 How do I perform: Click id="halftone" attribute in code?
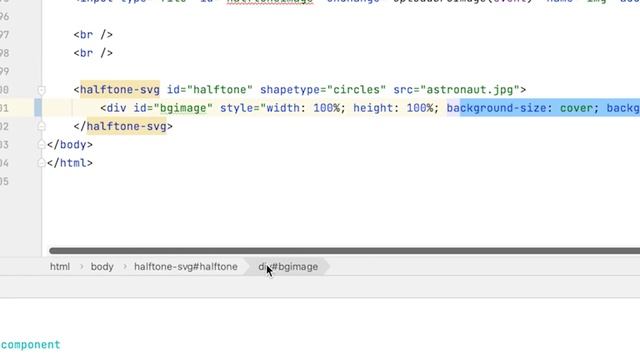210,90
